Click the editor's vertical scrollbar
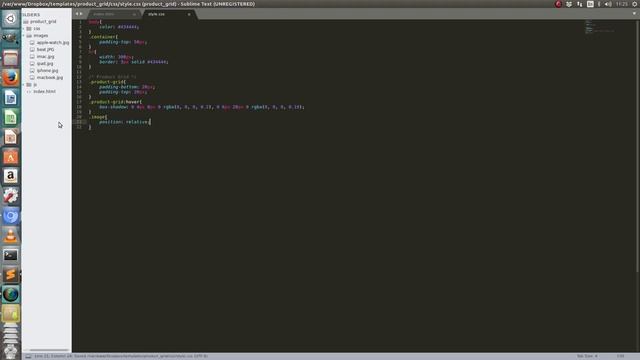Viewport: 640px width, 360px height. click(638, 147)
